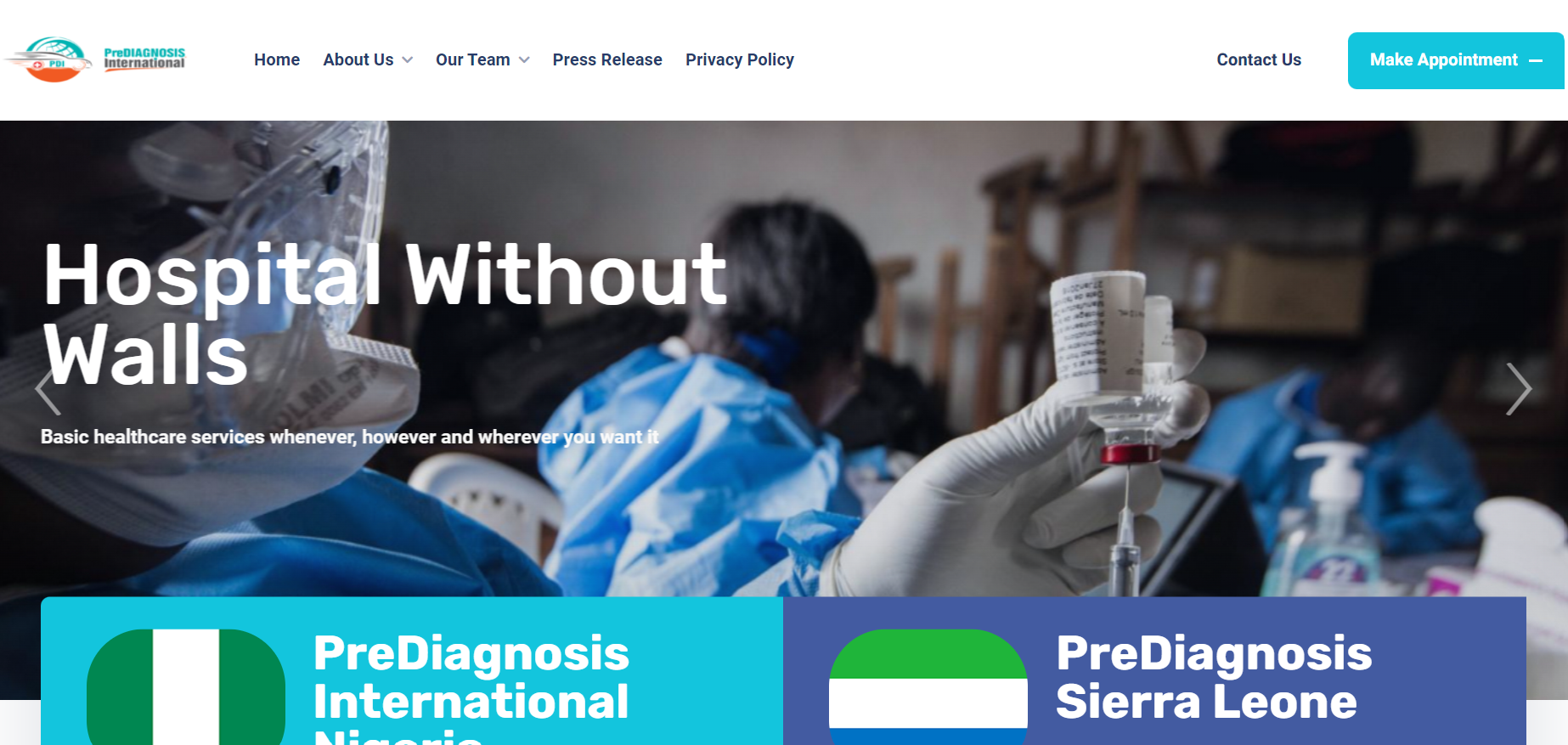Click the Sierra Leone flag icon
Screen dimensions: 1568x745
click(x=928, y=686)
